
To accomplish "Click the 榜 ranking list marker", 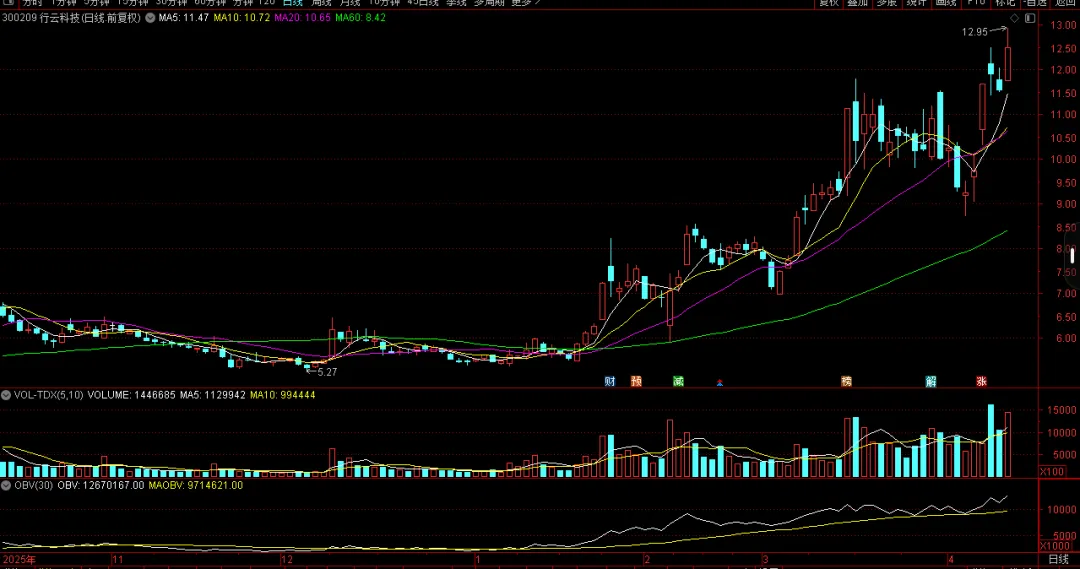I will [846, 381].
